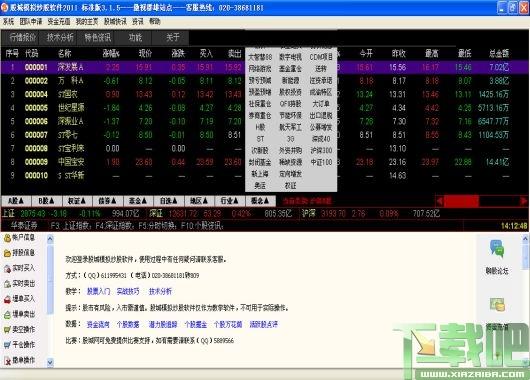Choose 新能源 in the concept popup
The image size is (530, 380).
click(x=290, y=80)
